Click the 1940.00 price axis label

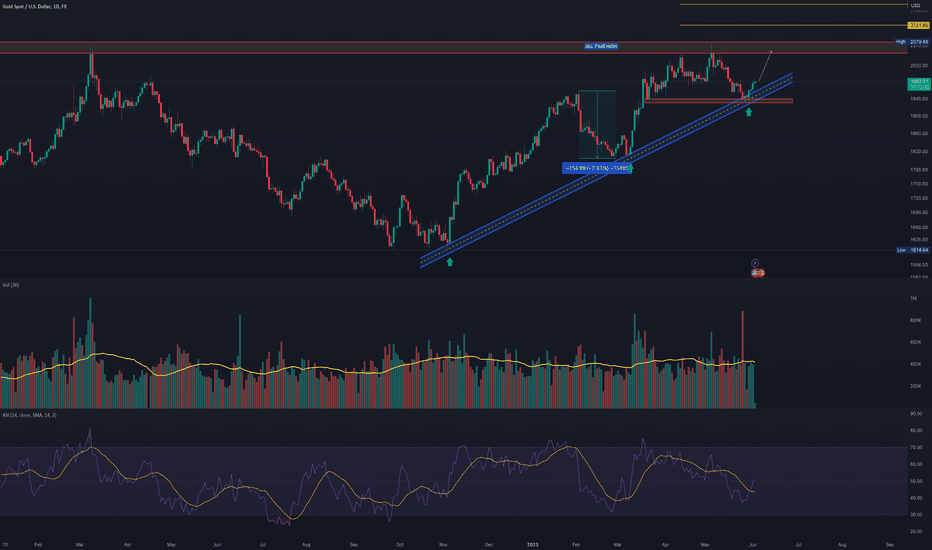click(919, 99)
